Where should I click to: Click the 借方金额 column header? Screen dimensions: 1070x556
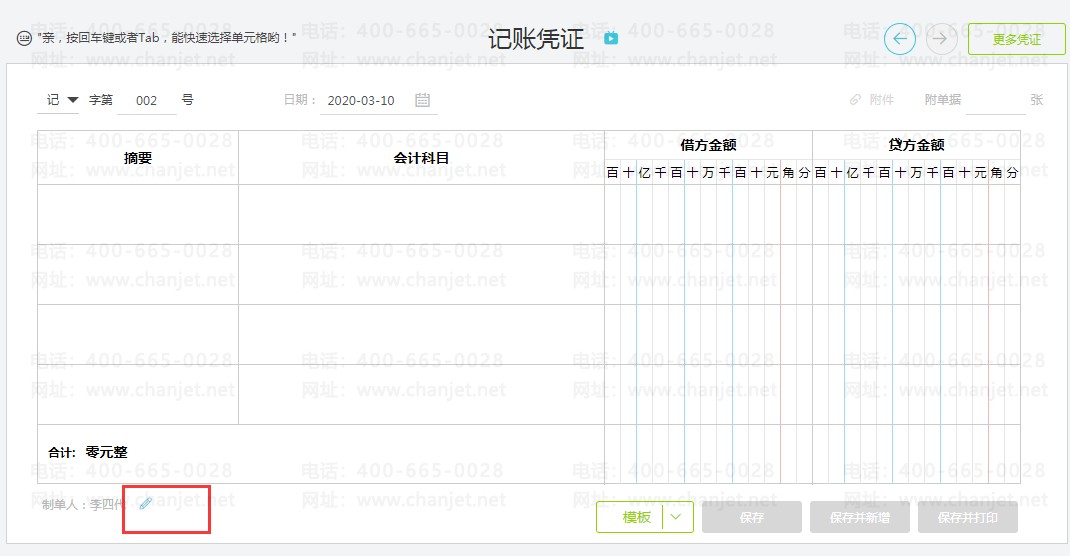(708, 145)
